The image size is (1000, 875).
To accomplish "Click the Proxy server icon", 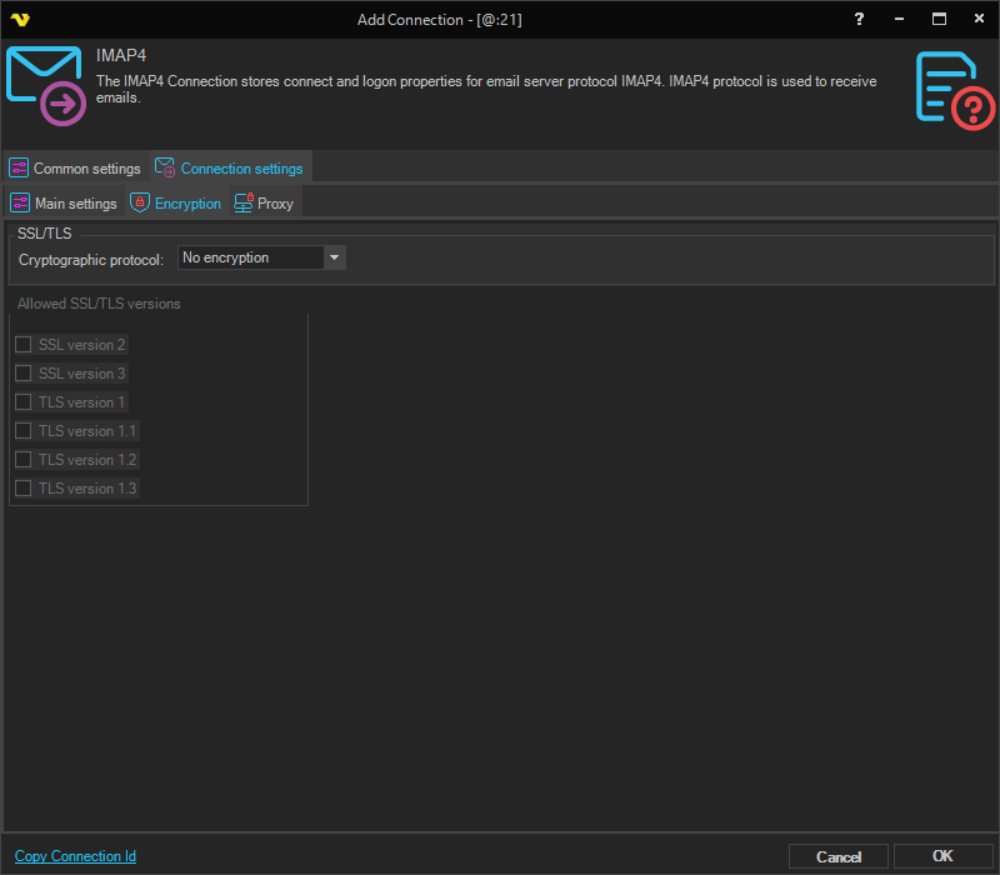I will 243,203.
